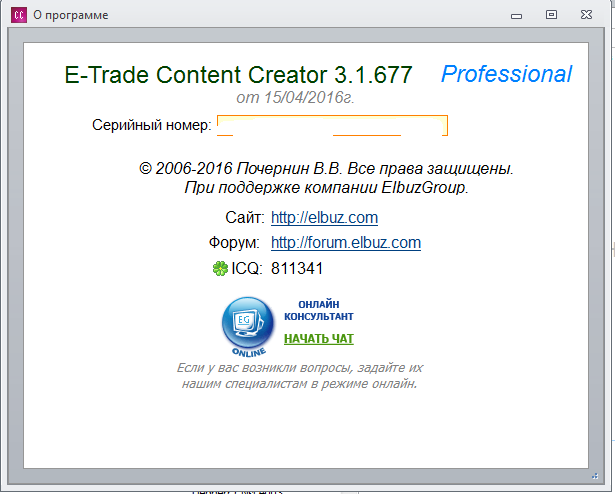Click the Форум: label
This screenshot has height=494, width=615.
click(234, 242)
